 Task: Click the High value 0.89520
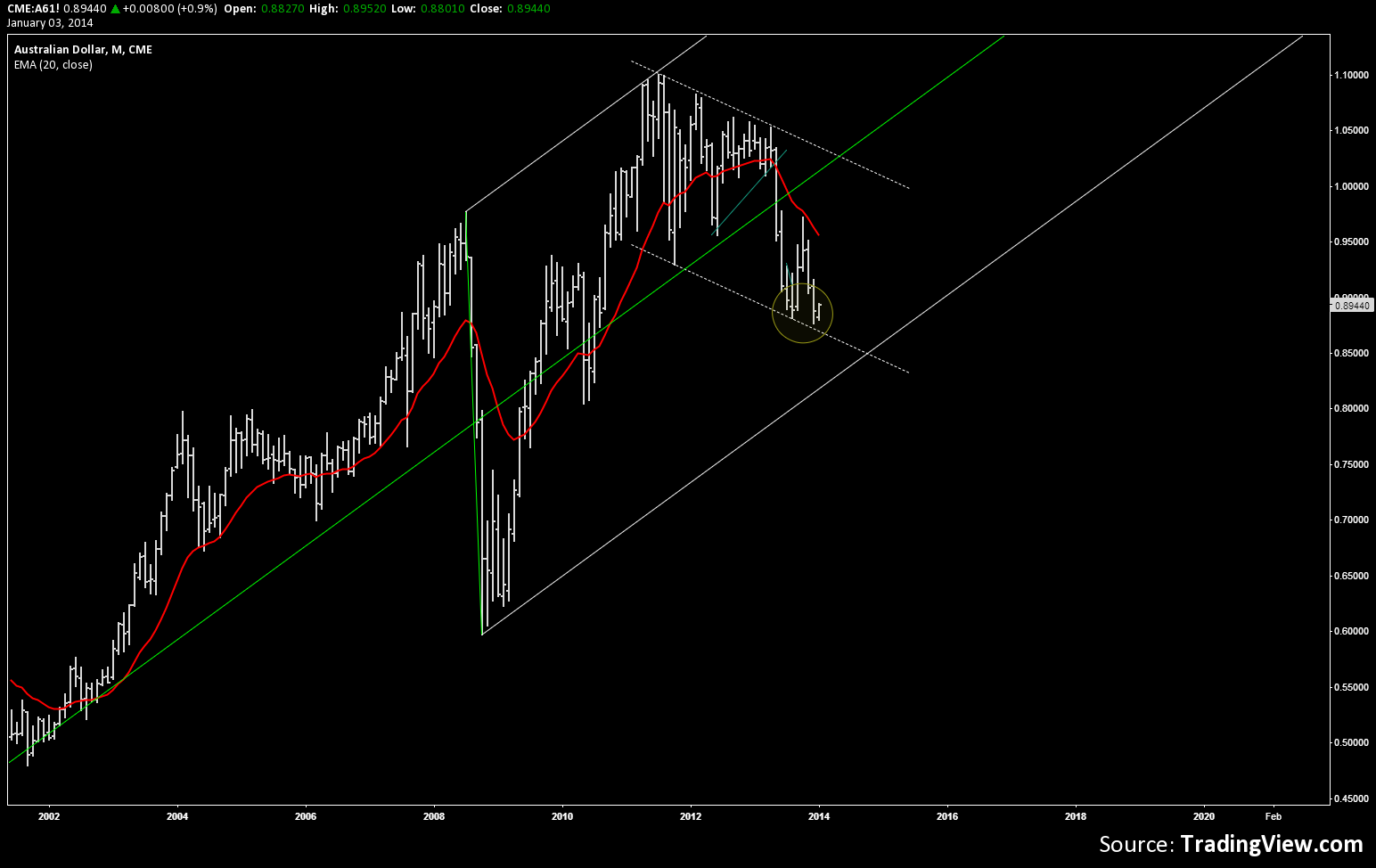(x=363, y=8)
